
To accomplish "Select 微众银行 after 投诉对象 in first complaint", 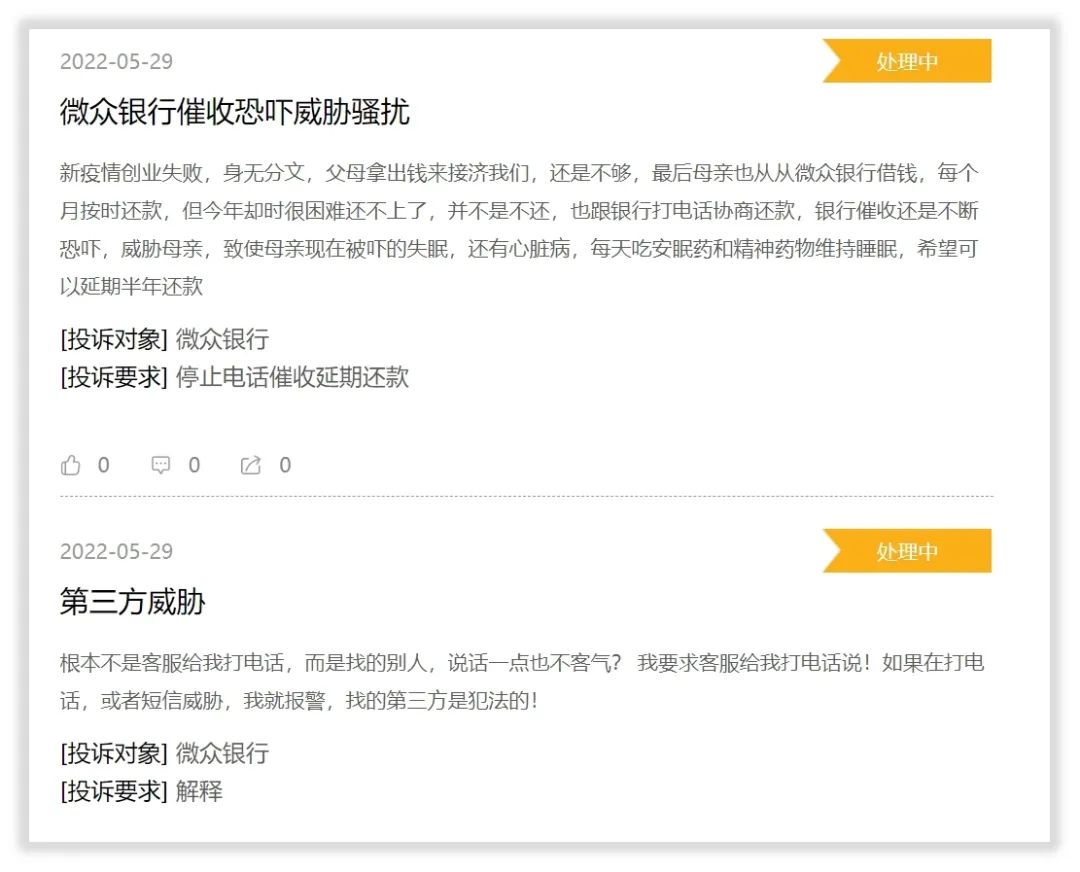I will pyautogui.click(x=222, y=339).
